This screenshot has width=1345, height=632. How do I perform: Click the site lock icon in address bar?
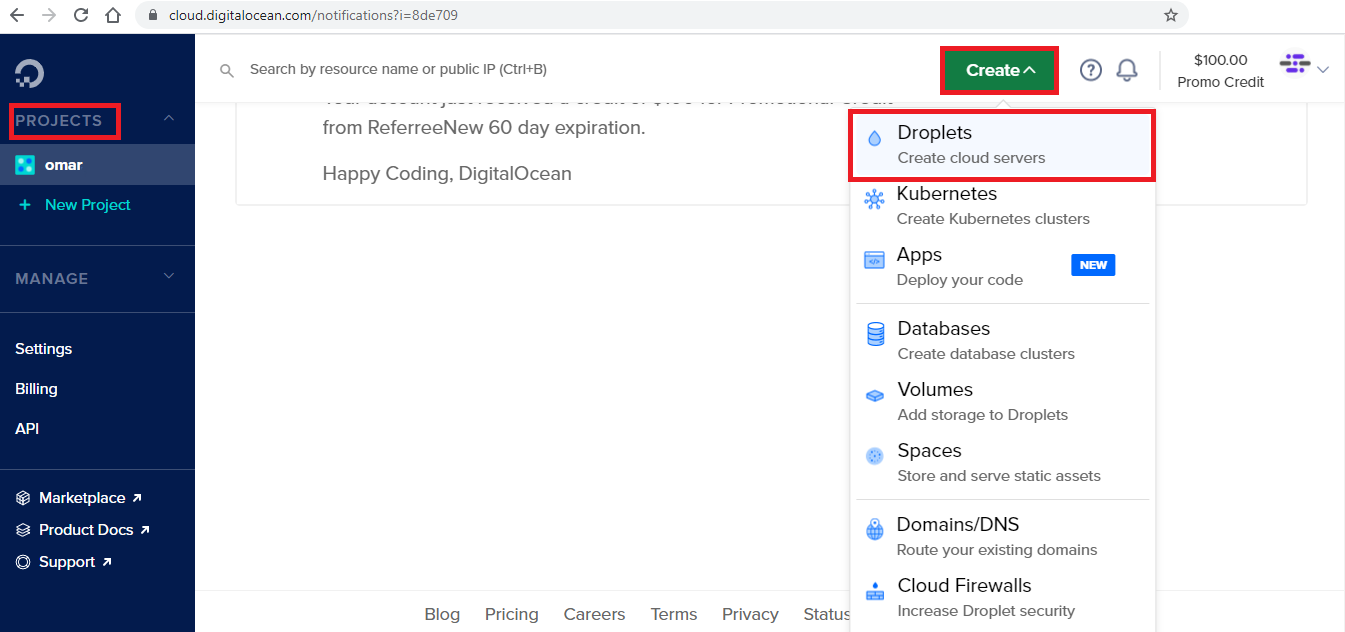[x=153, y=16]
